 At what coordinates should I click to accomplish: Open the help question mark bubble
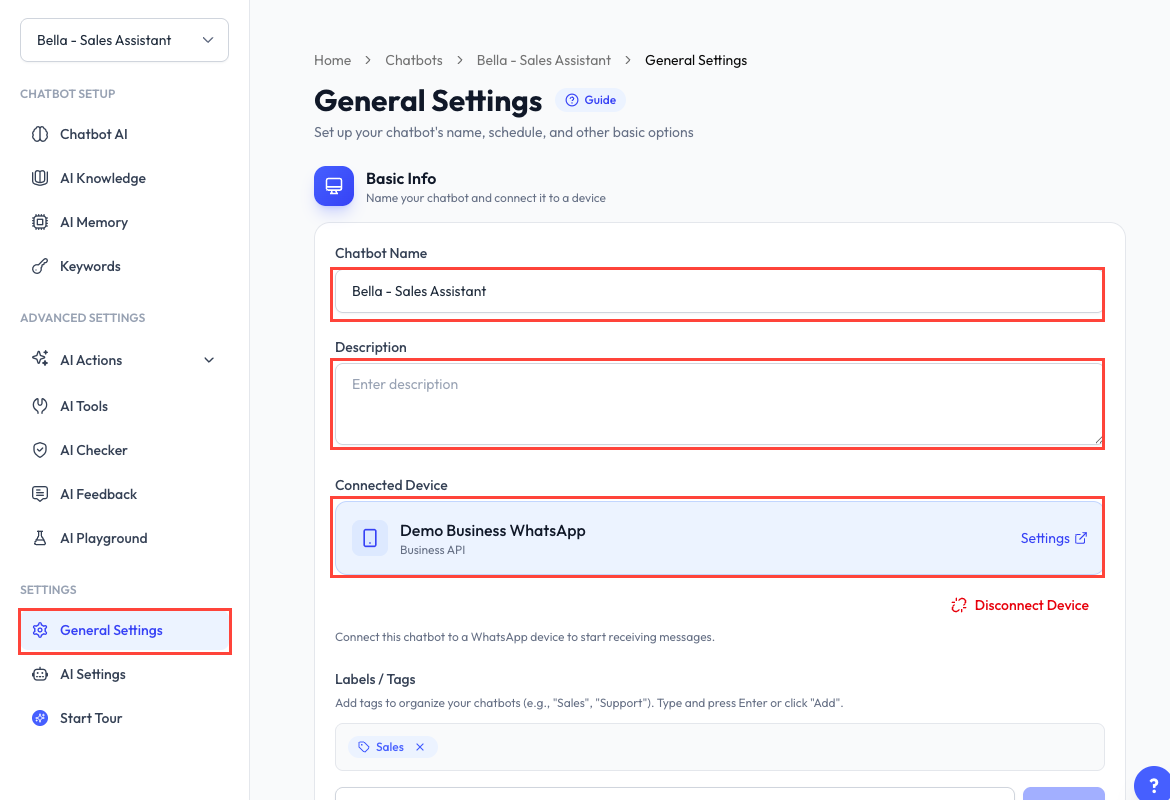pos(1153,784)
